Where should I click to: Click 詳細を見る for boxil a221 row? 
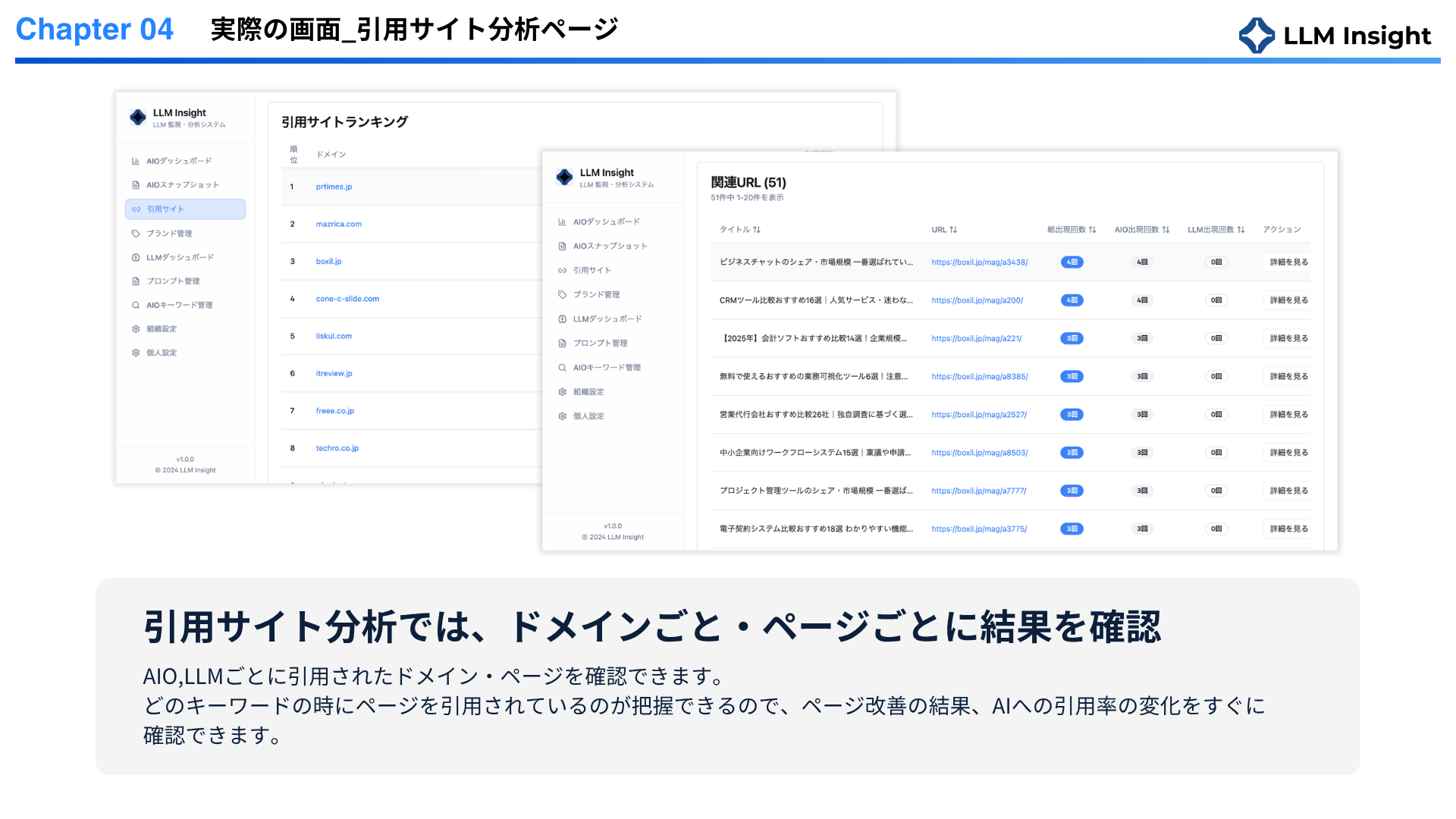(1289, 338)
